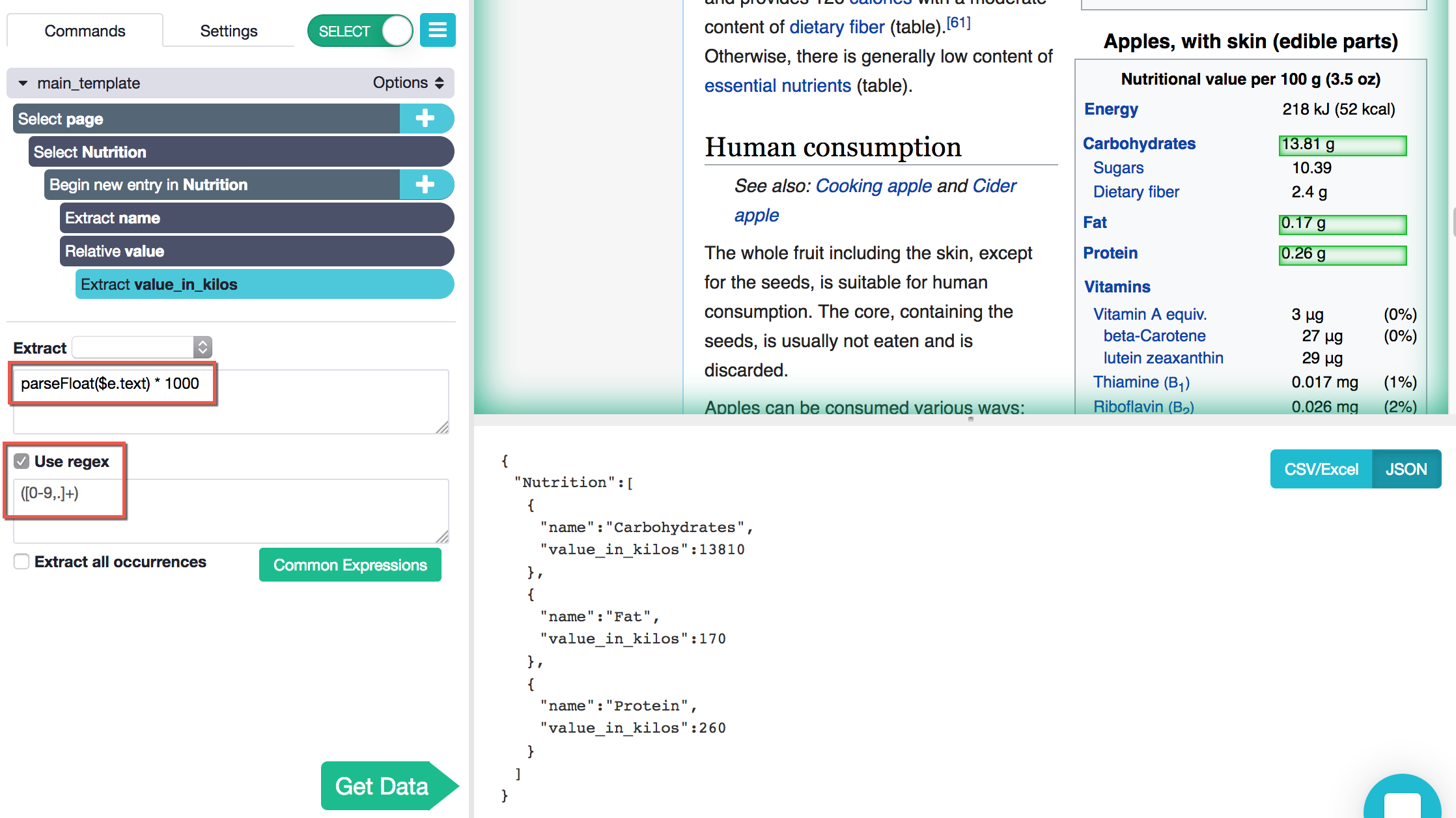Screen dimensions: 1456x818
Task: Click the highlighted 0.17 g fat value
Action: [1342, 224]
